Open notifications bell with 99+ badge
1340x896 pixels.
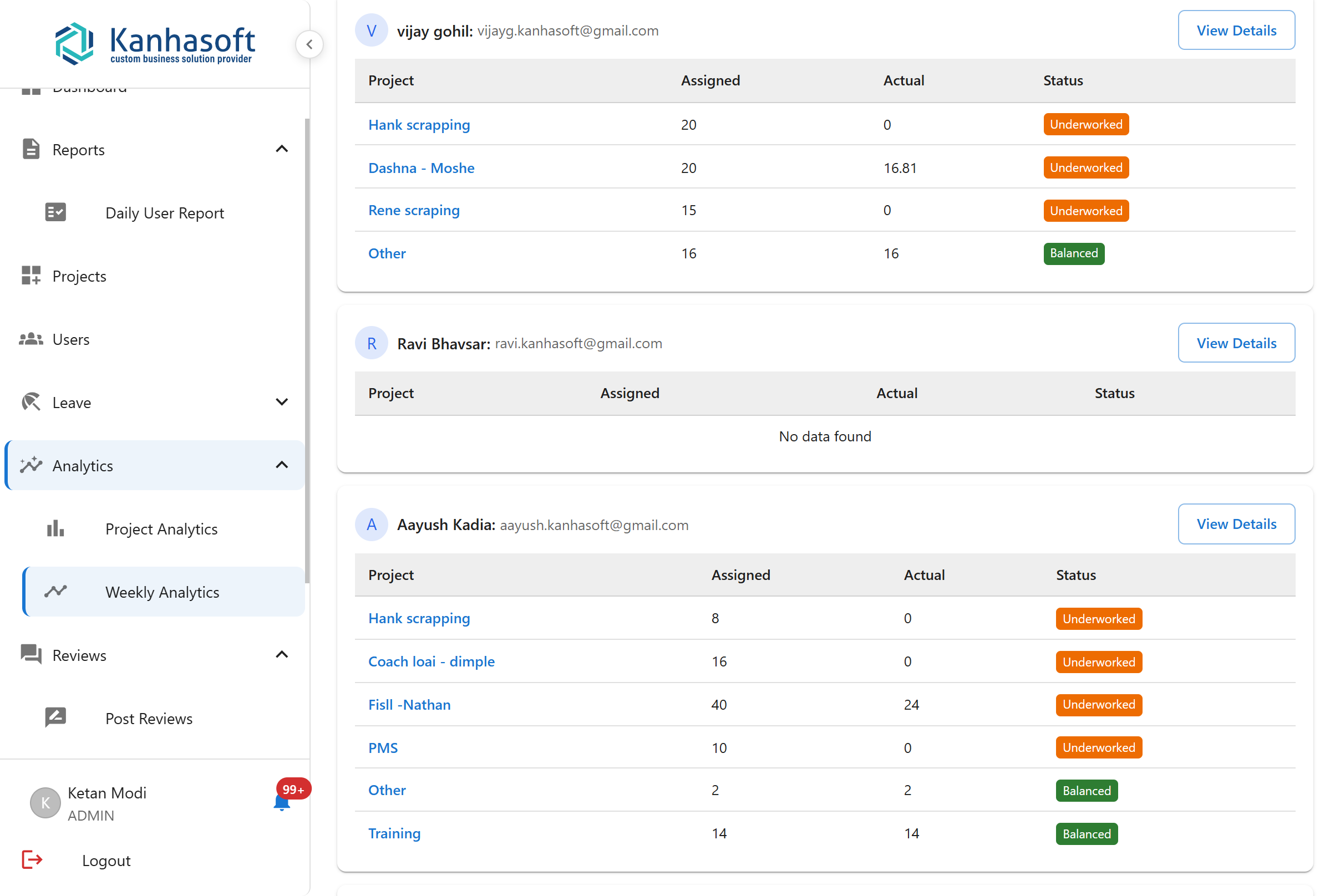(282, 803)
